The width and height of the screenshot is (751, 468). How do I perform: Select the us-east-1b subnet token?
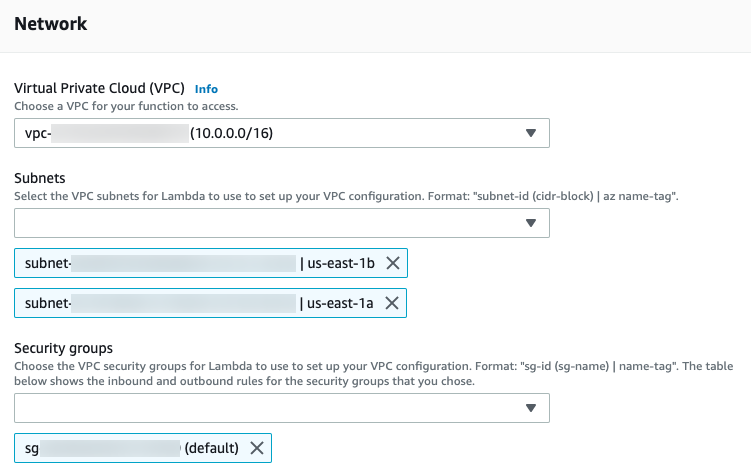point(211,263)
